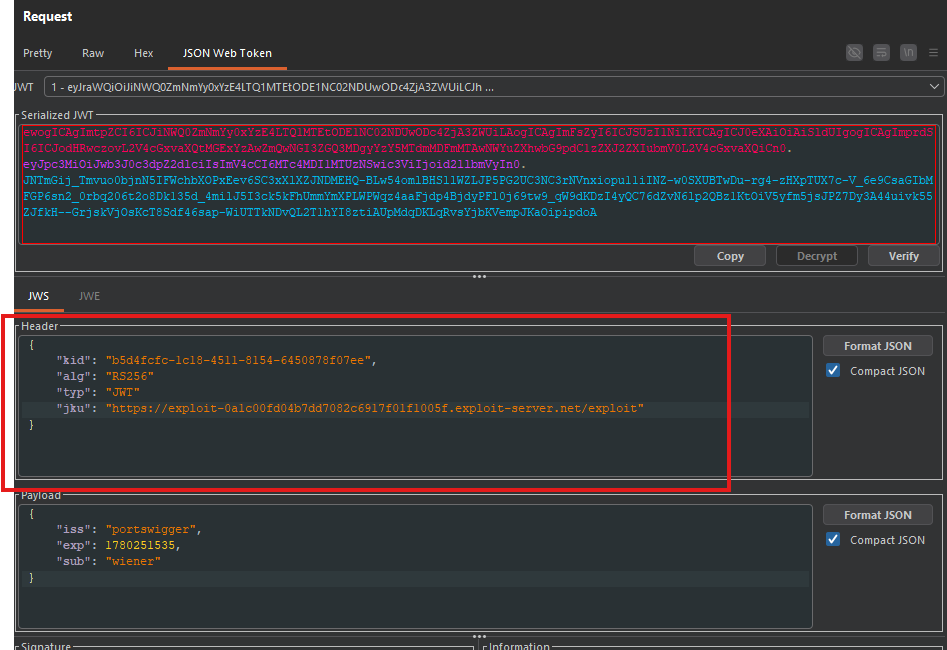
Task: Switch to the Raw tab
Action: tap(93, 53)
